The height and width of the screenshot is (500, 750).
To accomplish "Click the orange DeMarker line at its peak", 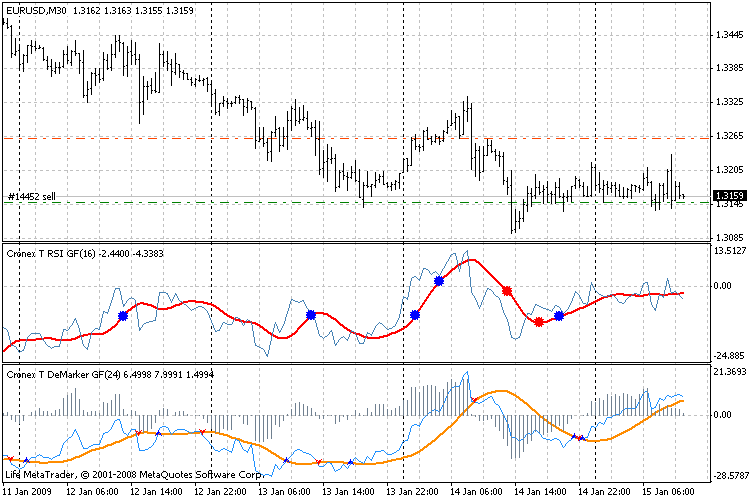I will (x=502, y=391).
